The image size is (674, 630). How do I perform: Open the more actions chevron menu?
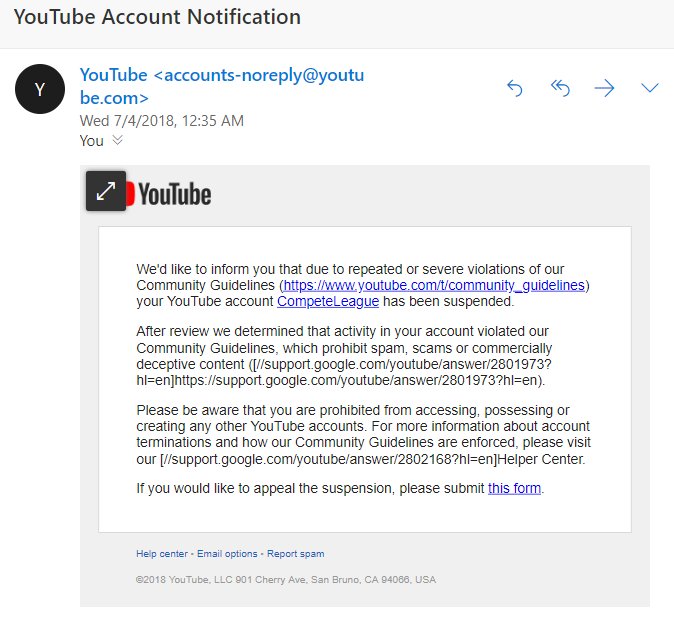pos(649,88)
